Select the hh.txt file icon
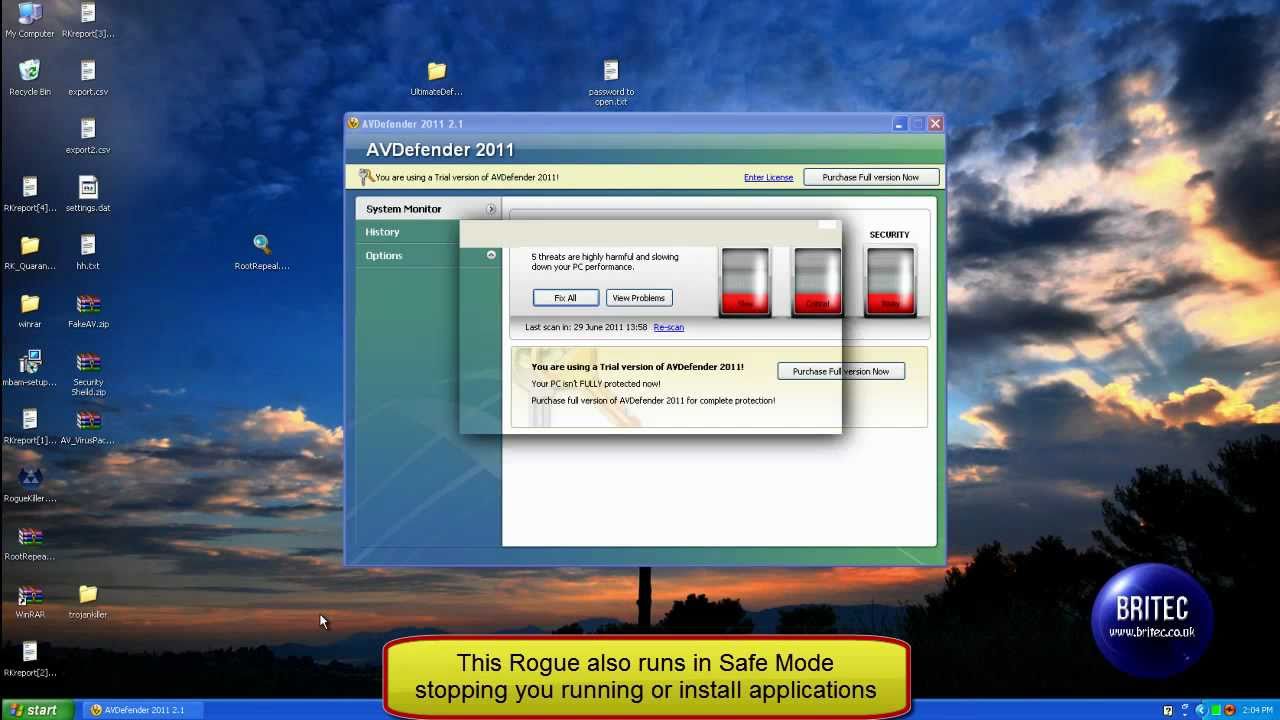This screenshot has height=720, width=1280. tap(88, 251)
